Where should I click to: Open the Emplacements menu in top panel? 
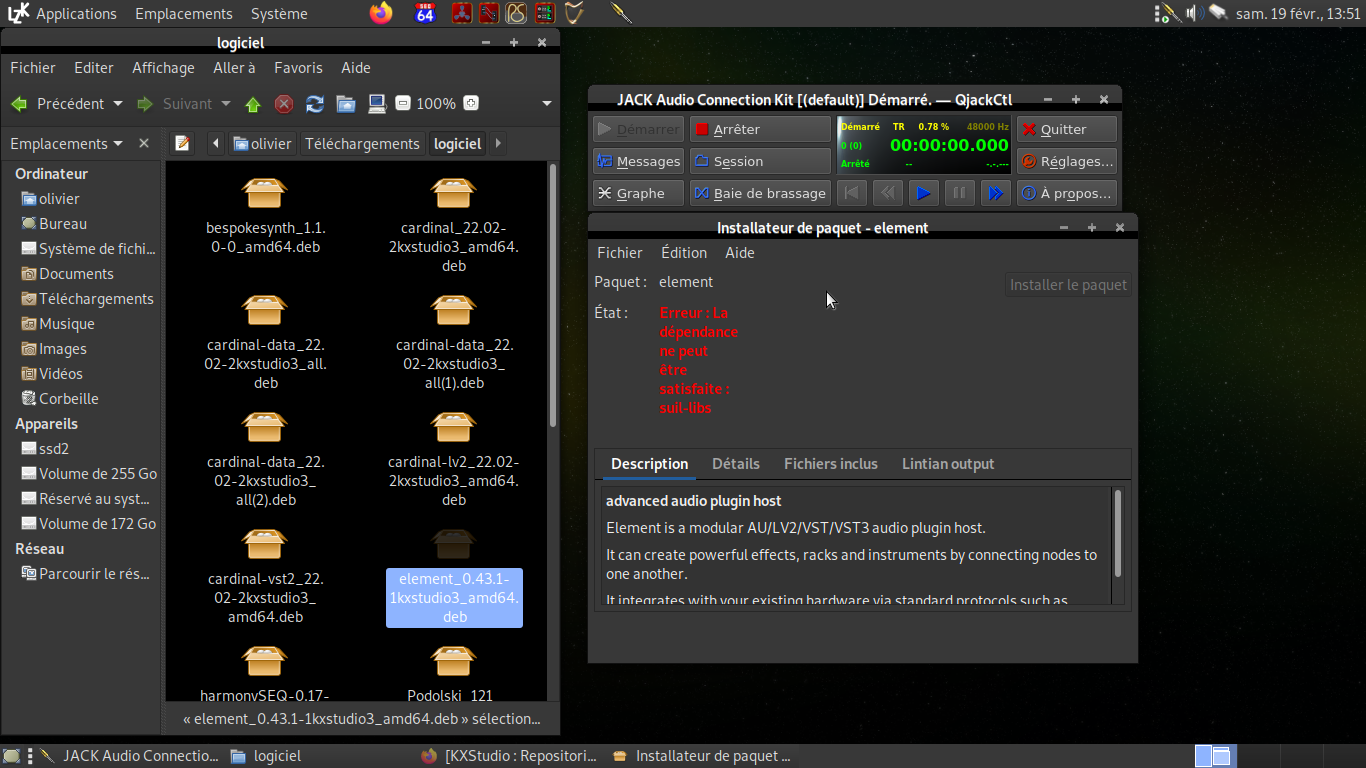184,14
